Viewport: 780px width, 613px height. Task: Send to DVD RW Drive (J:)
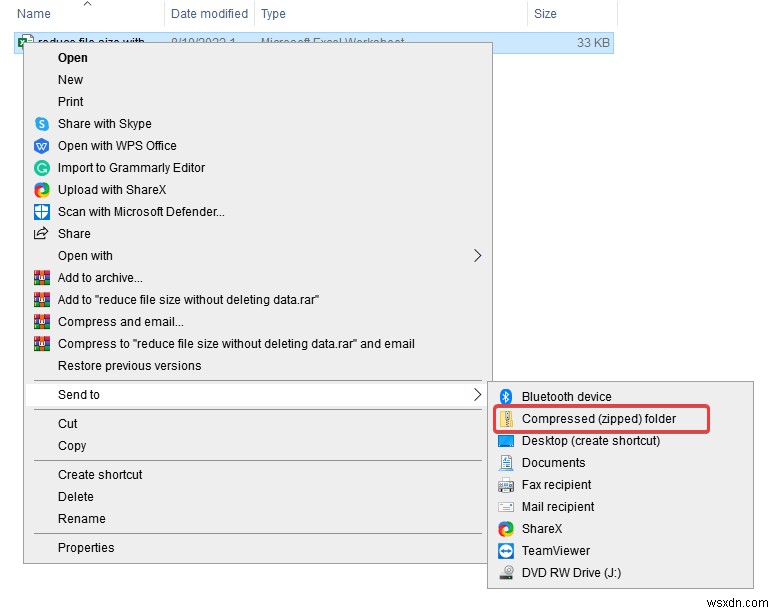tap(620, 573)
